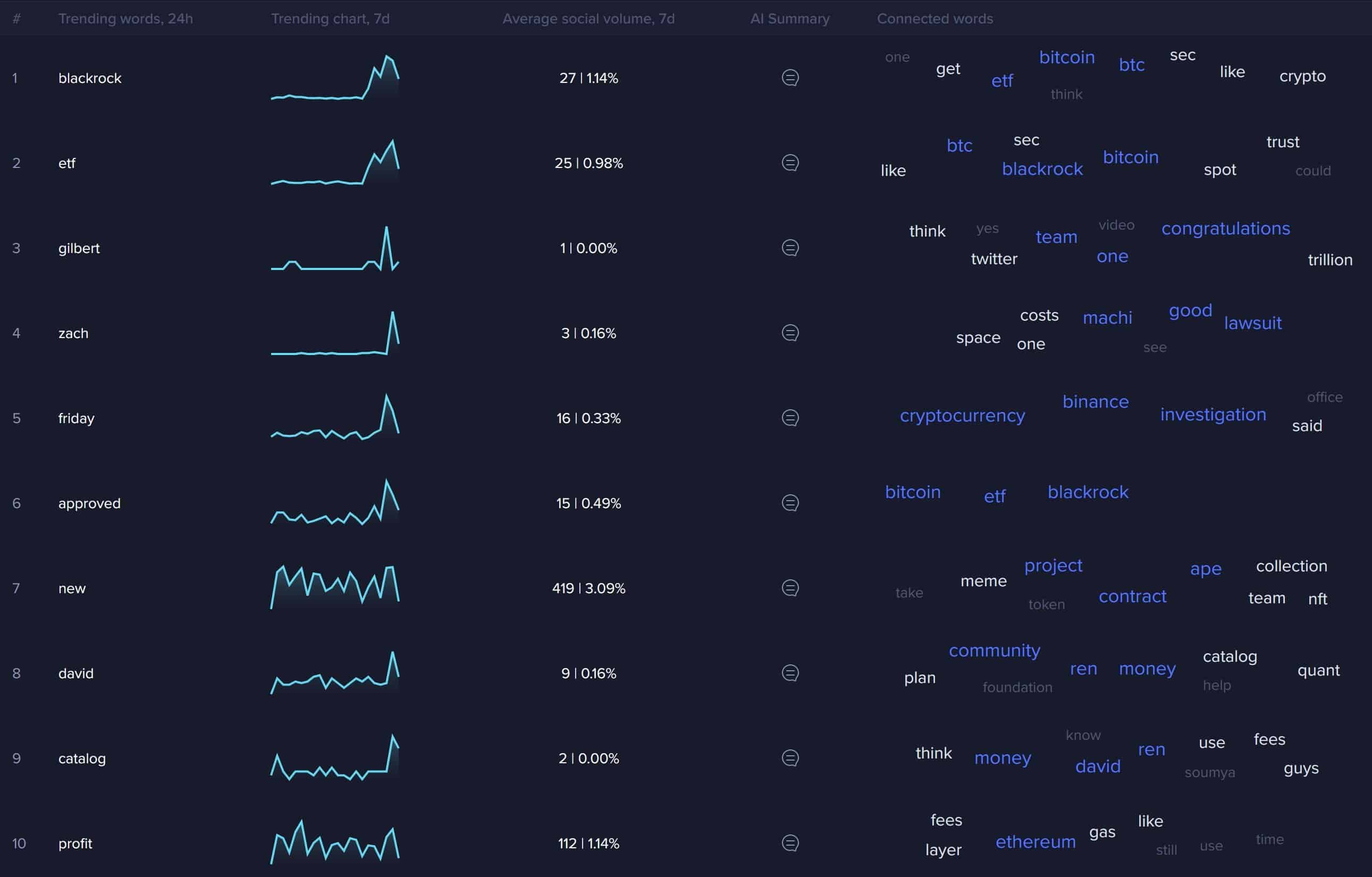This screenshot has height=877, width=1372.
Task: Open AI Summary icon for zach
Action: [x=790, y=332]
